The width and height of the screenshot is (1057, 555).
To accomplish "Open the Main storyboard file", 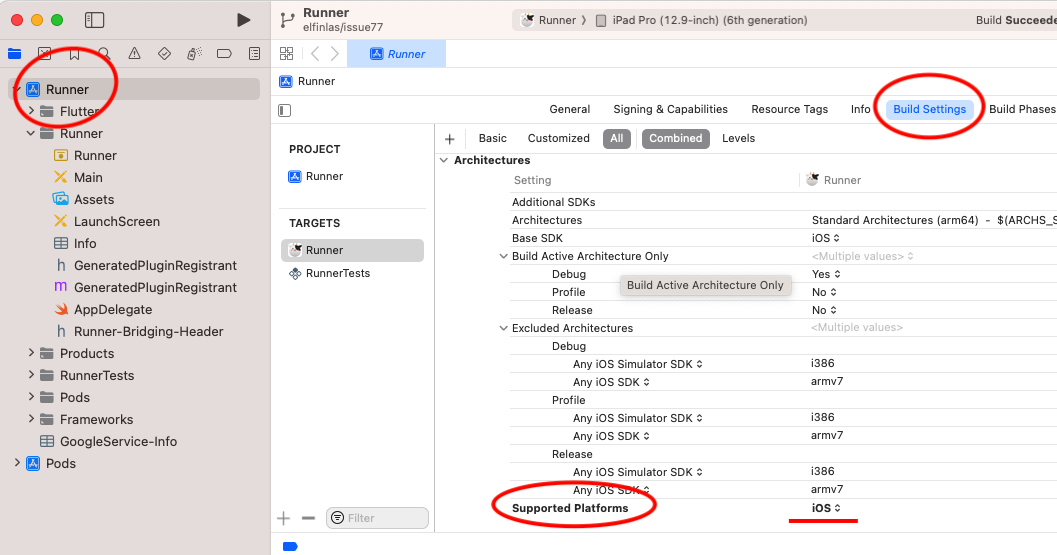I will pyautogui.click(x=78, y=177).
